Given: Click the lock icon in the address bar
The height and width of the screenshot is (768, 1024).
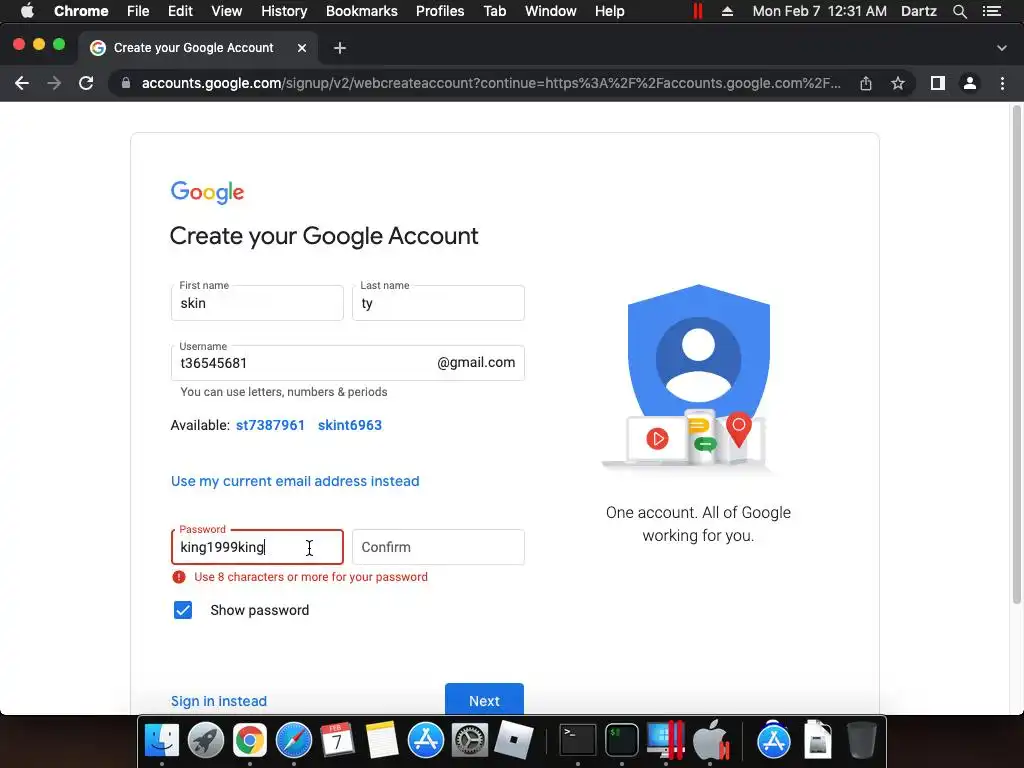Looking at the screenshot, I should pos(126,83).
